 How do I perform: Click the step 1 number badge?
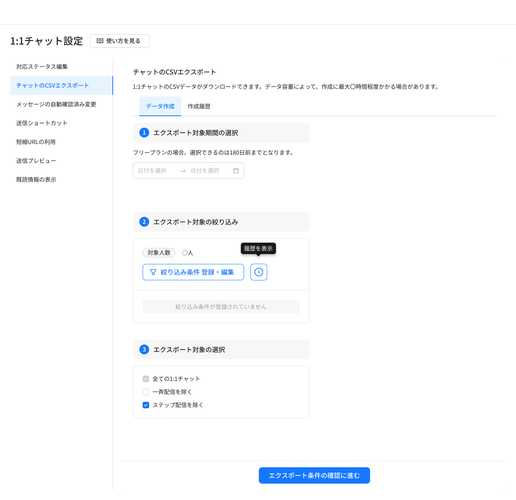144,133
